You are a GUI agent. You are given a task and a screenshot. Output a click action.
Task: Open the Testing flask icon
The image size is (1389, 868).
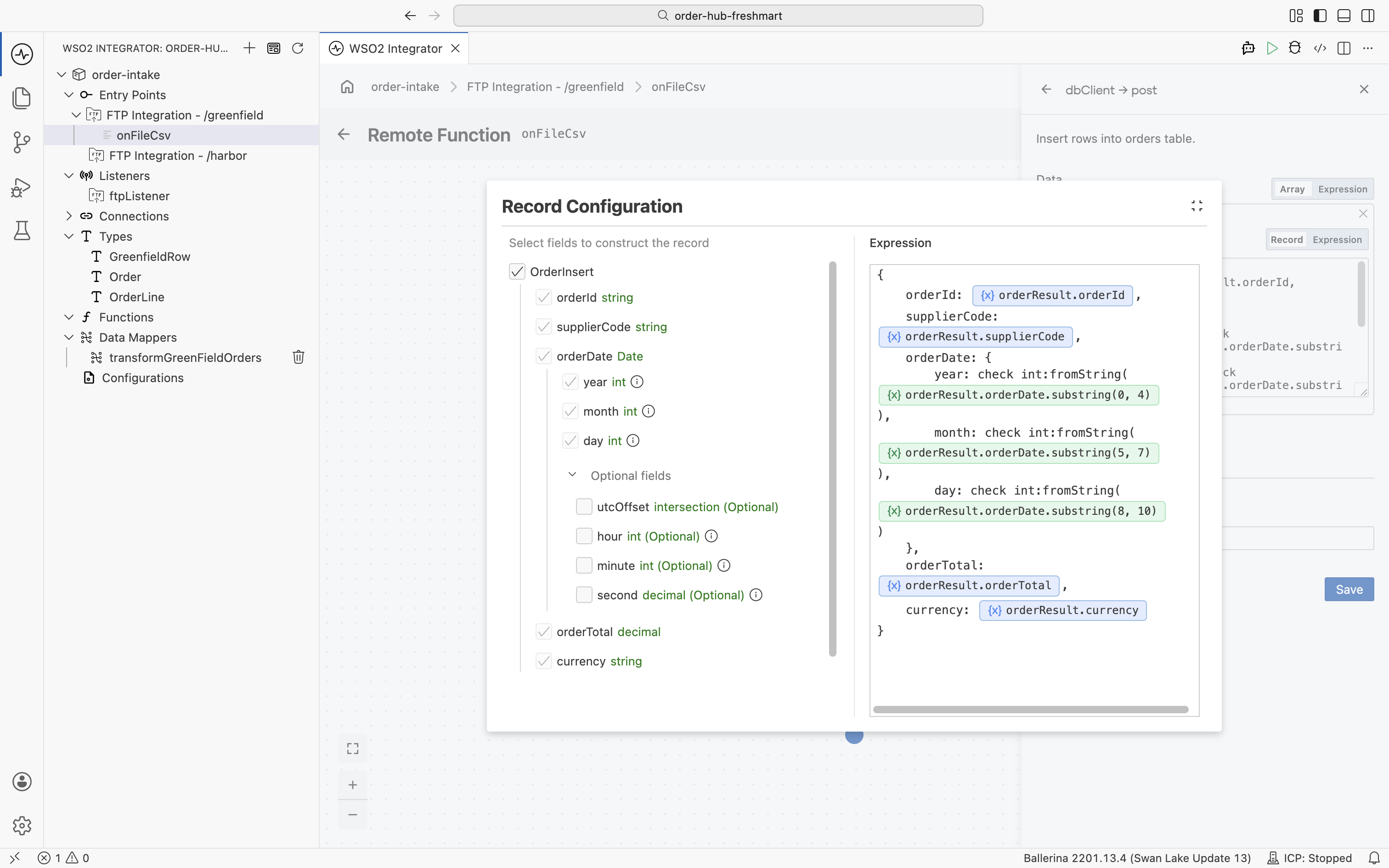pyautogui.click(x=22, y=231)
